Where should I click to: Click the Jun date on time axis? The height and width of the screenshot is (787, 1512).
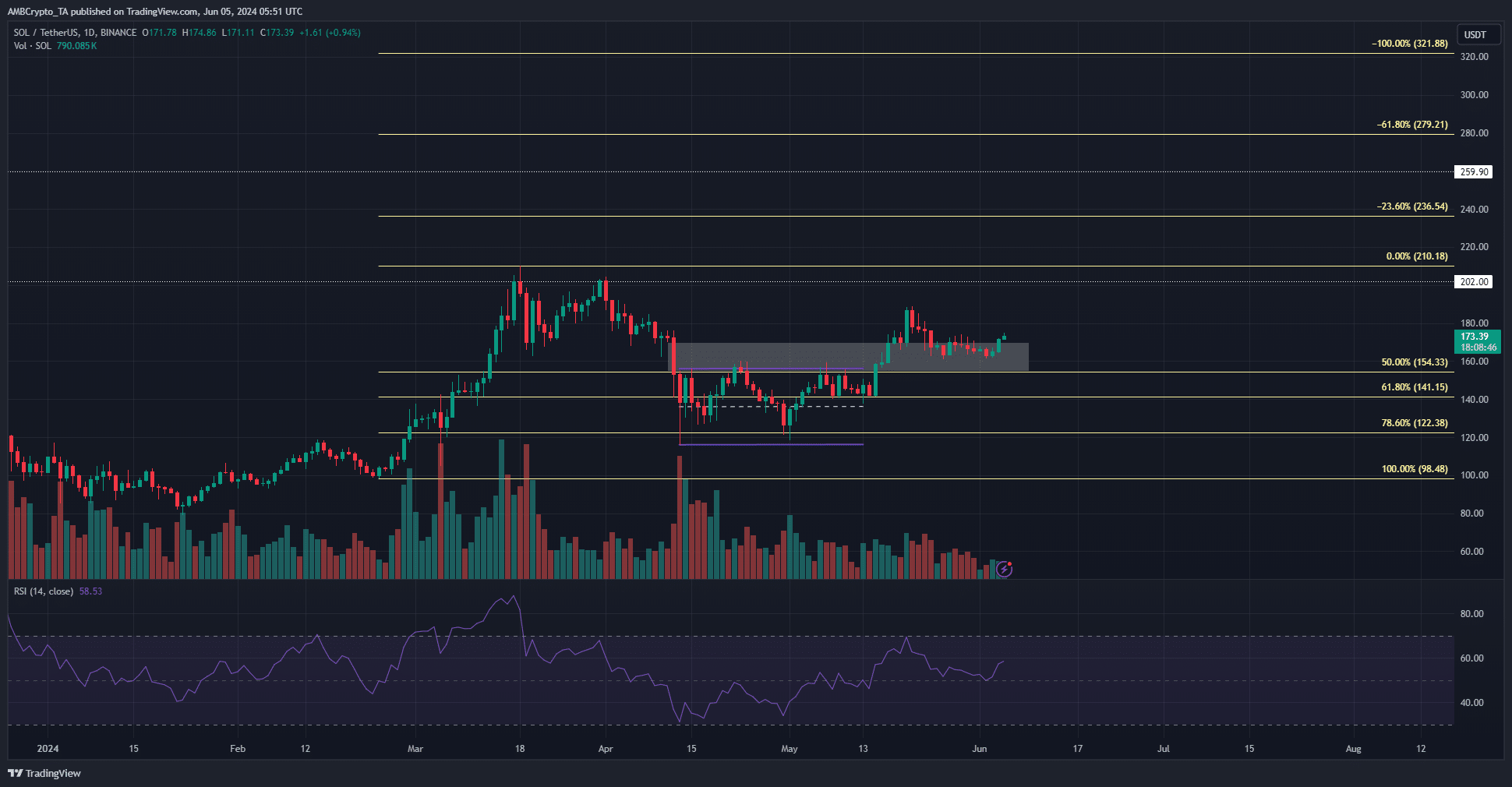point(980,749)
